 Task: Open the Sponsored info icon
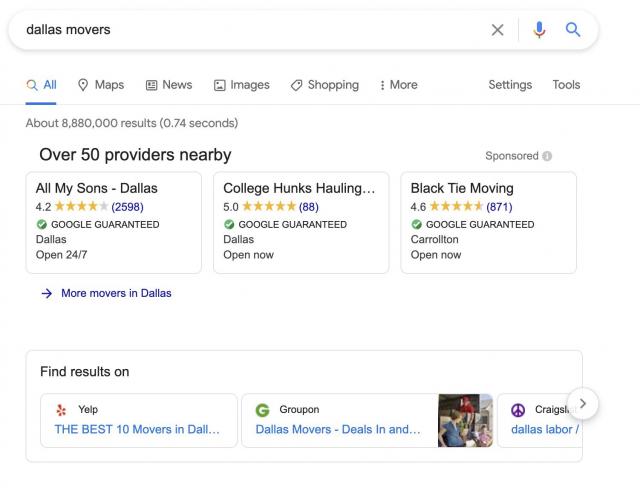tap(547, 156)
